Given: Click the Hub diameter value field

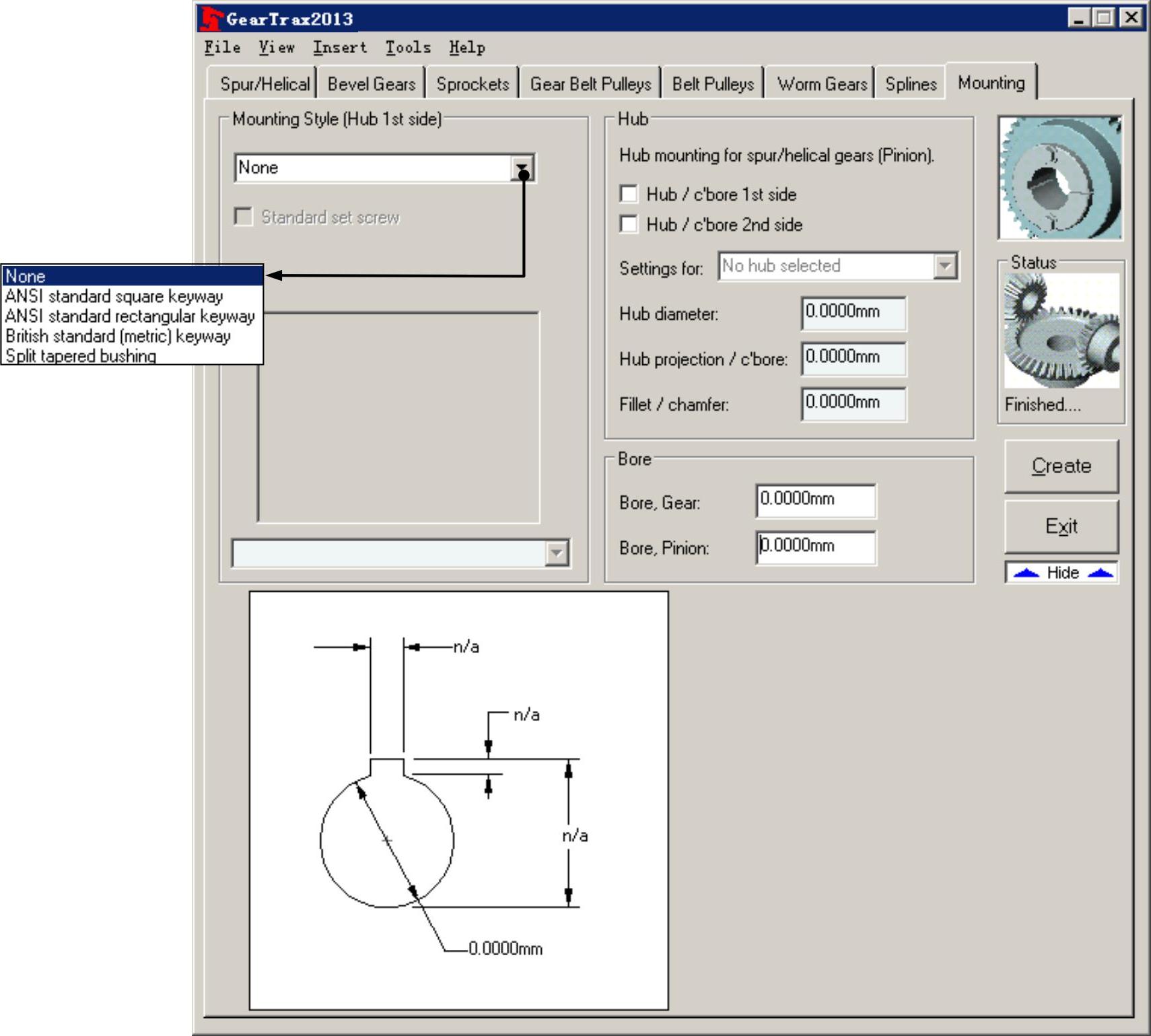Looking at the screenshot, I should tap(853, 313).
